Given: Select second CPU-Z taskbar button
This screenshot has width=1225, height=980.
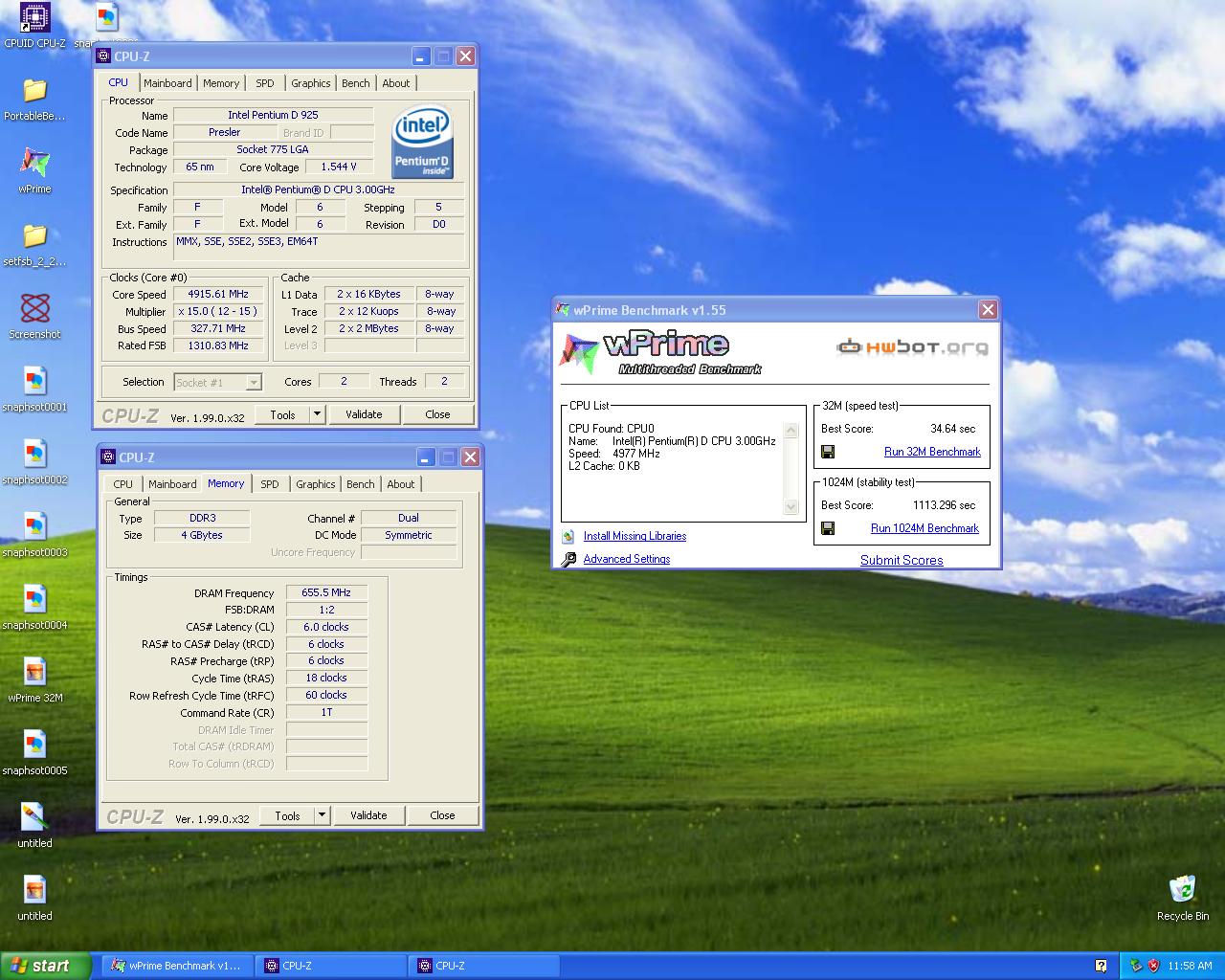Looking at the screenshot, I should click(483, 966).
